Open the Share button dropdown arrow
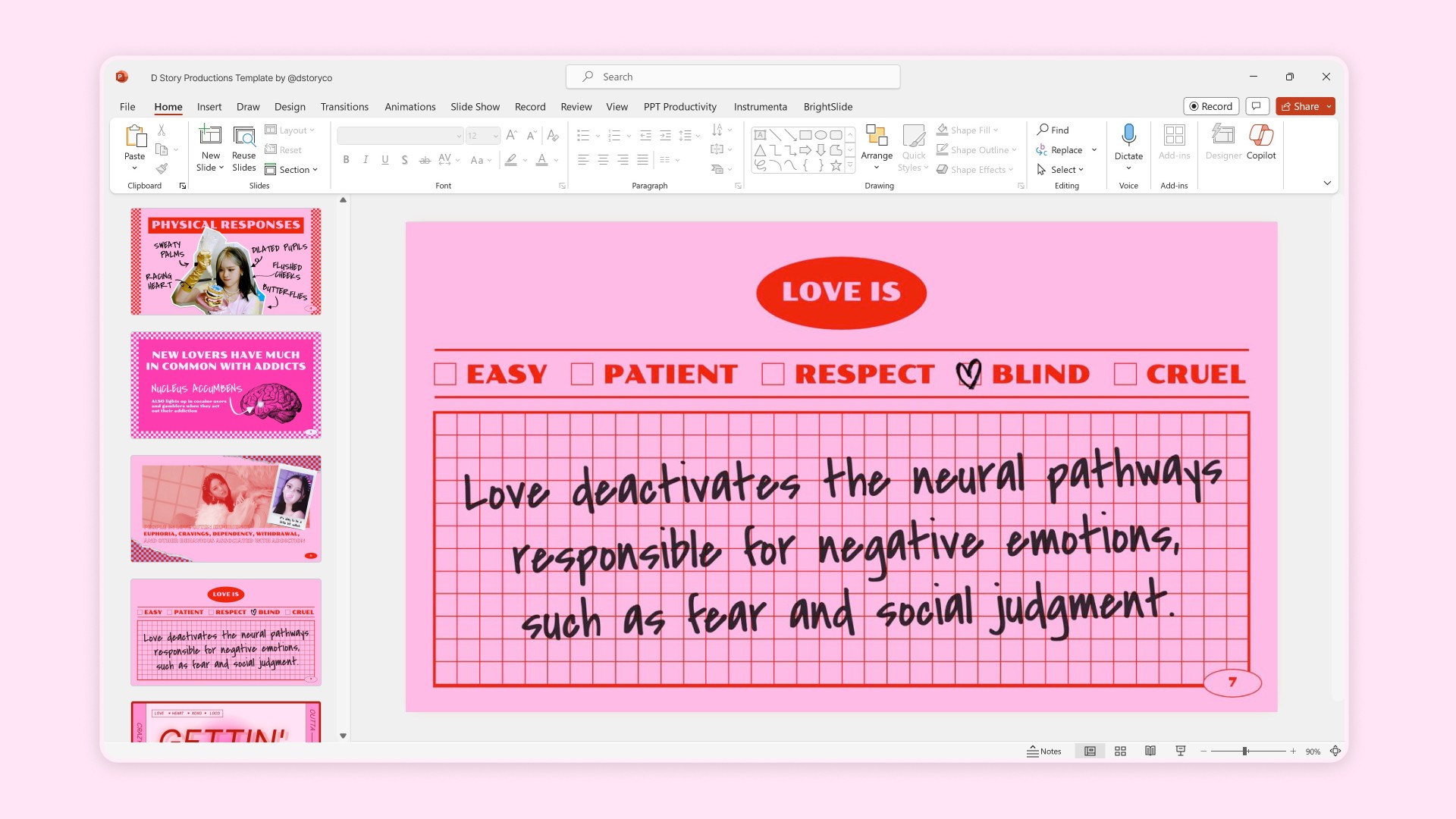The height and width of the screenshot is (819, 1456). [1329, 106]
